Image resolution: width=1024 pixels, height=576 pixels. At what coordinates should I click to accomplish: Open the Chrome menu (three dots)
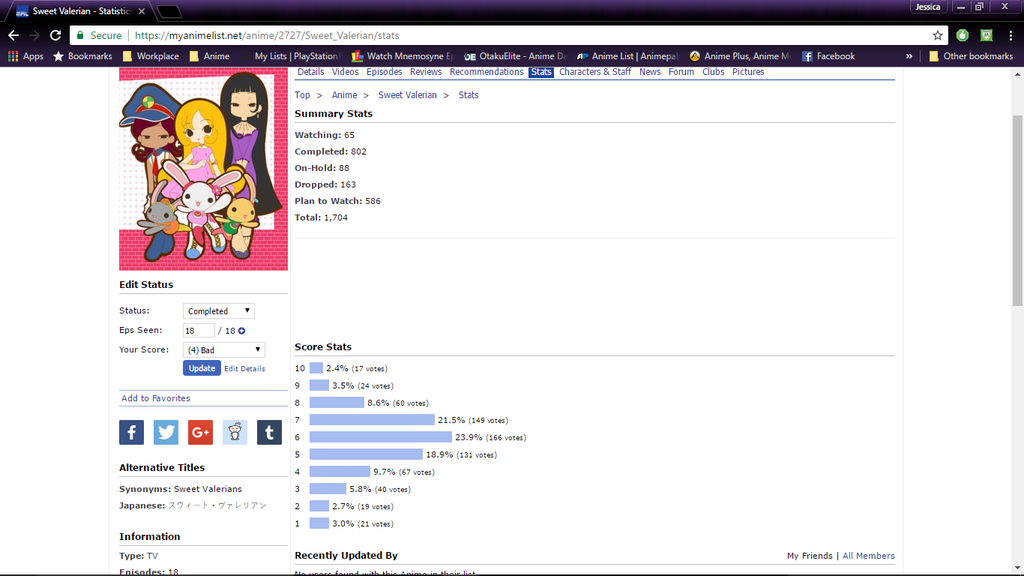pyautogui.click(x=1010, y=35)
